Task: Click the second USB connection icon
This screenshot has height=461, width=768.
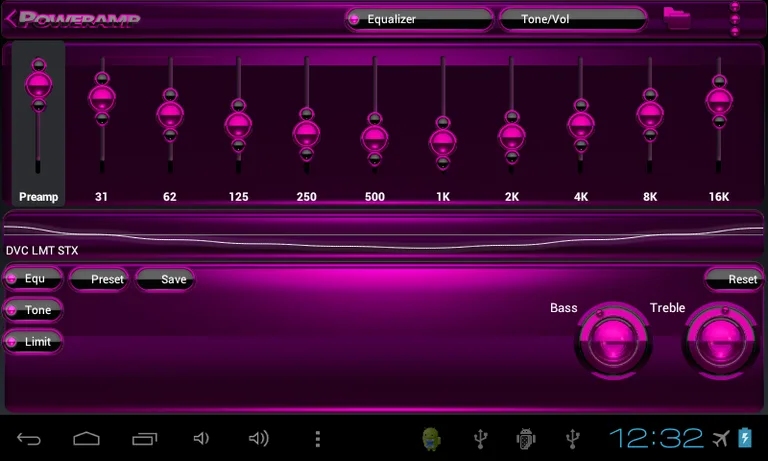Action: pos(573,438)
